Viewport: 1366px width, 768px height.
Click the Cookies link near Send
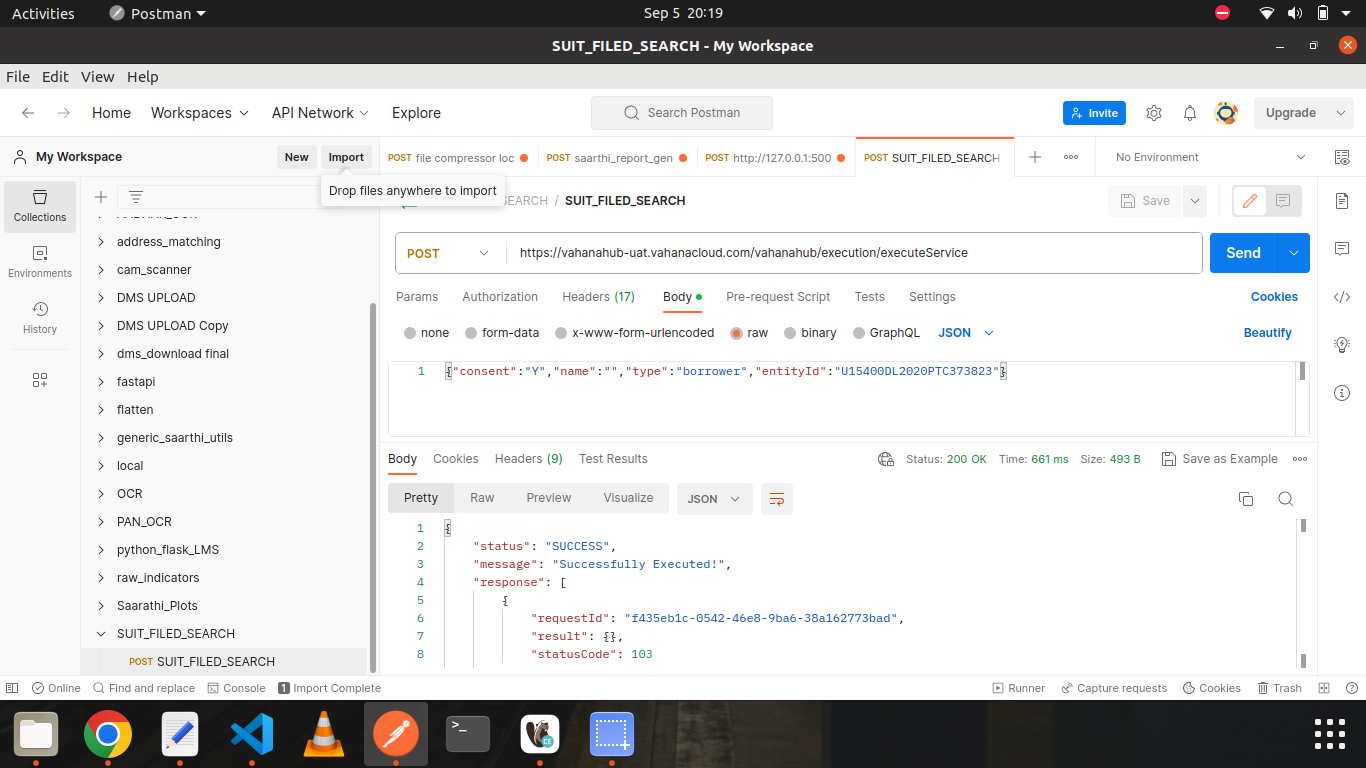(1274, 297)
